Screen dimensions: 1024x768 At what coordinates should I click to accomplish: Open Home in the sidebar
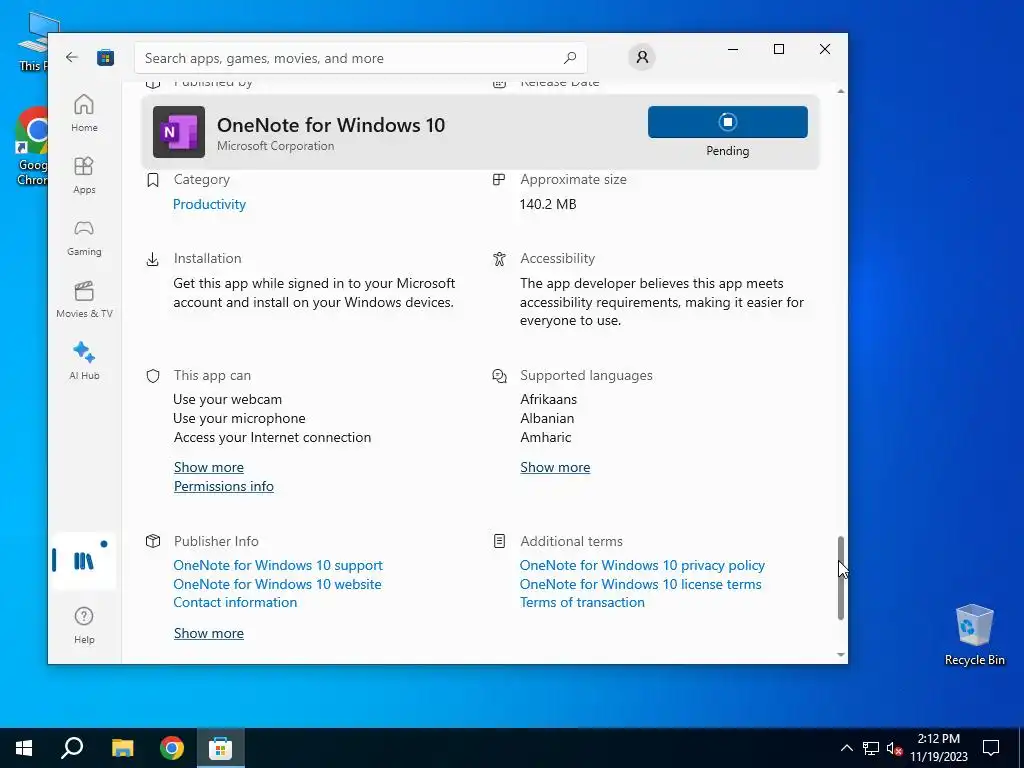point(84,113)
